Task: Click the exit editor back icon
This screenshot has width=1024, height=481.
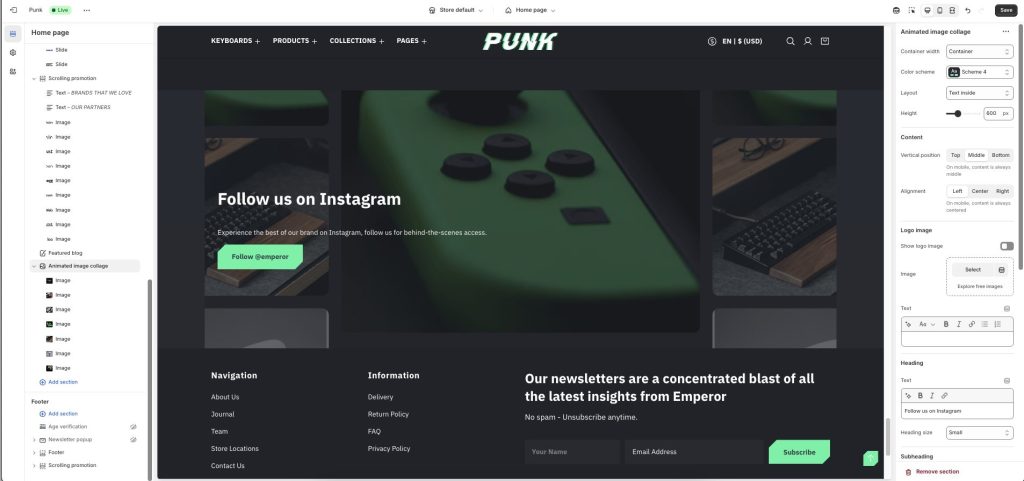Action: (13, 10)
